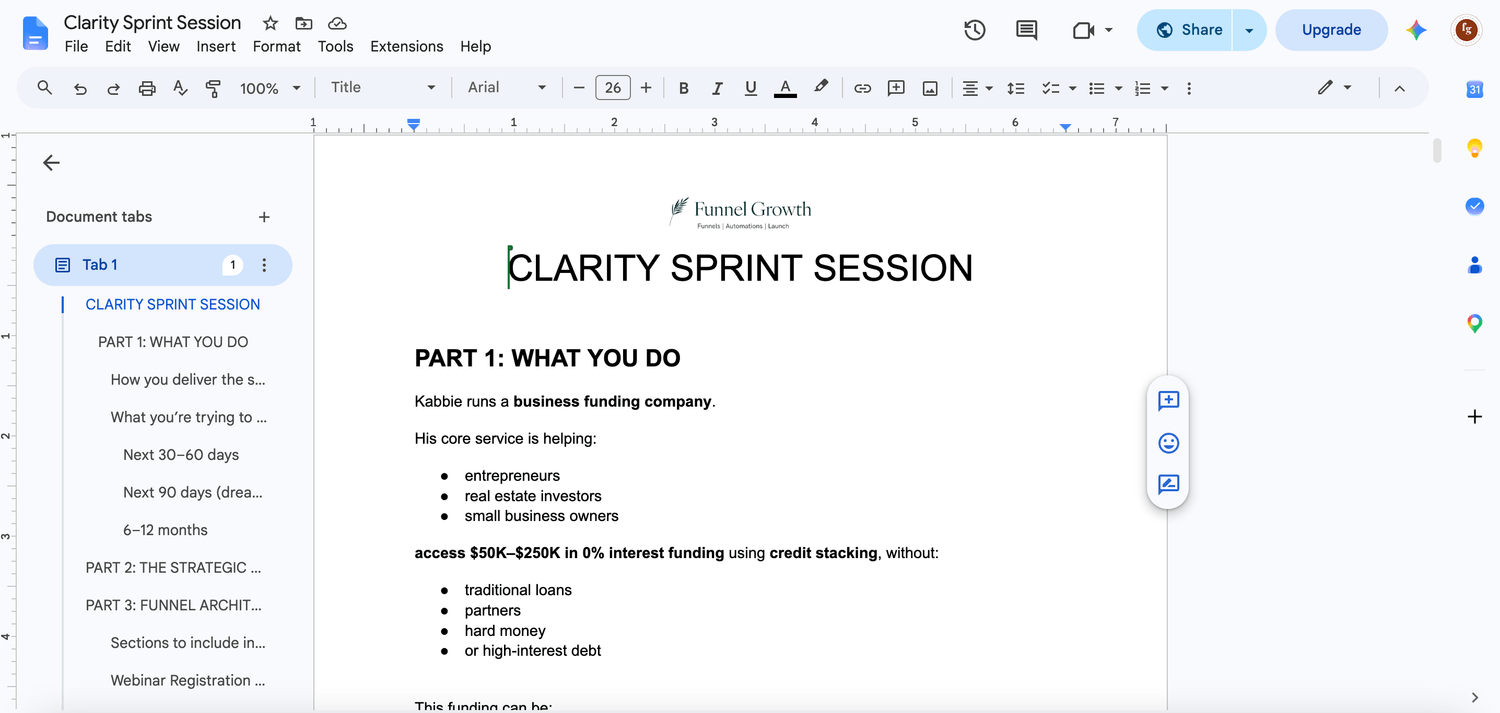Run spelling and grammar check
1500x713 pixels.
(180, 88)
